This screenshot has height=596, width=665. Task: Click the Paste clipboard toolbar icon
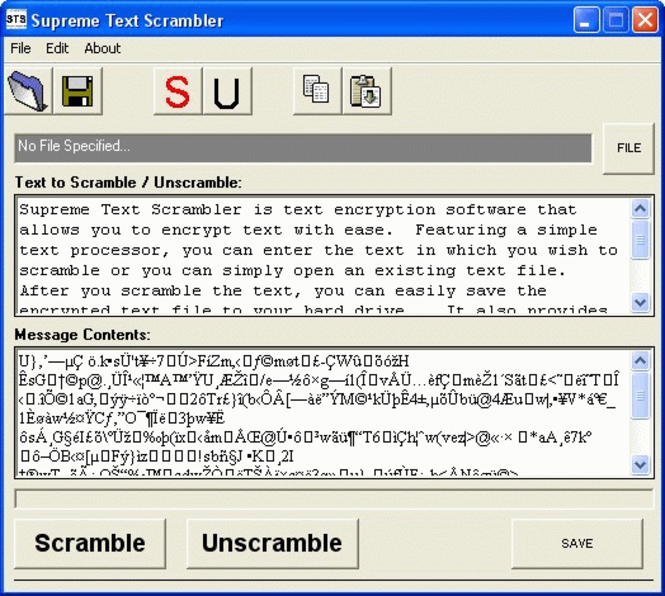(x=366, y=90)
